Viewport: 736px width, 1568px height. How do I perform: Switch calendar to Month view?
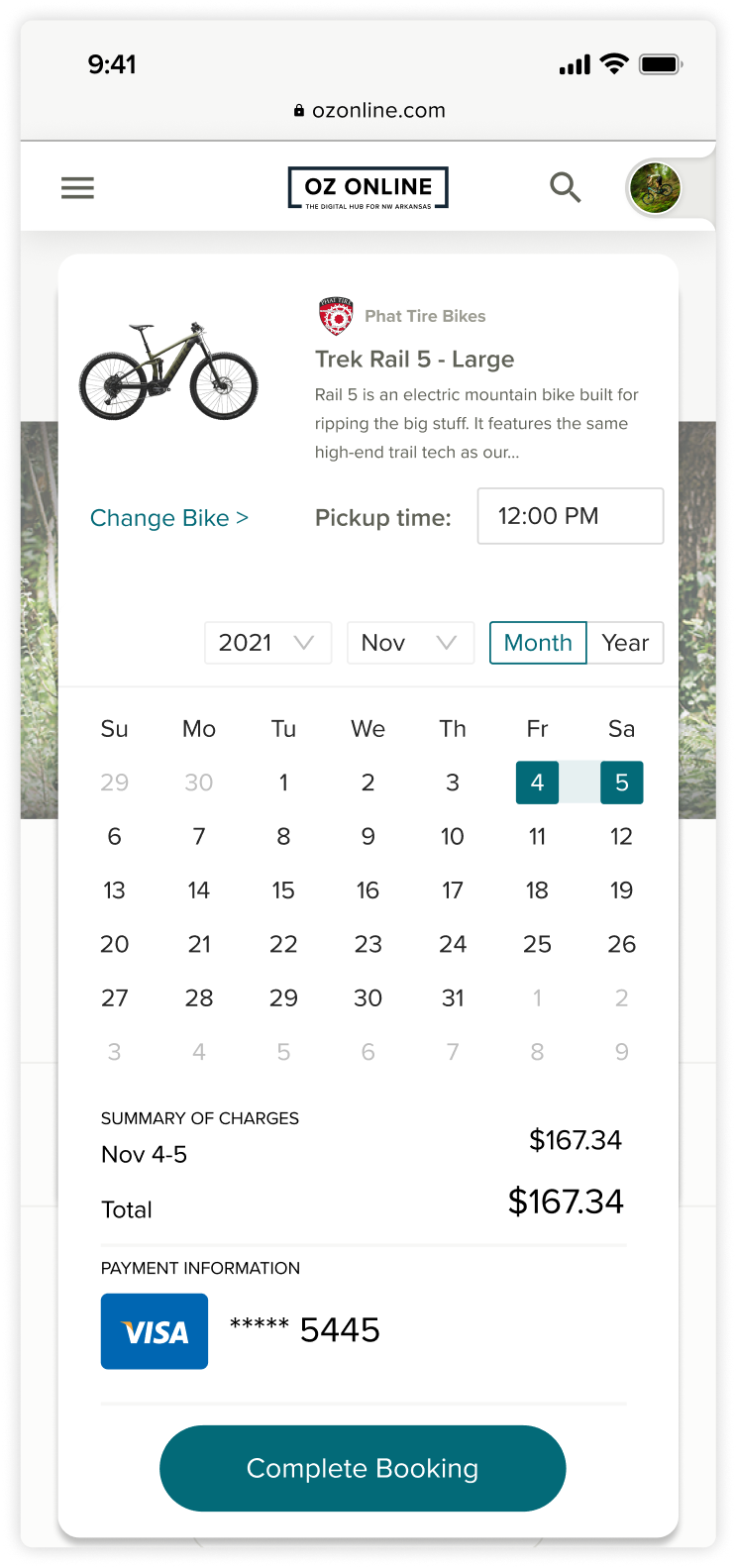(538, 643)
